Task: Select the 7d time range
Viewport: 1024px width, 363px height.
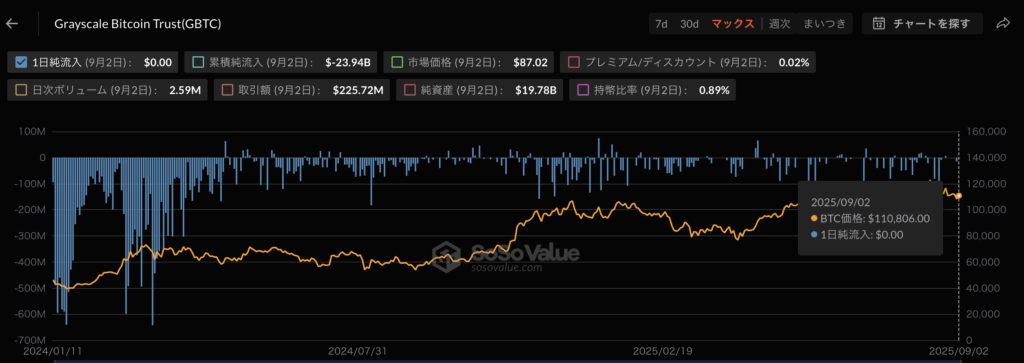Action: point(662,24)
